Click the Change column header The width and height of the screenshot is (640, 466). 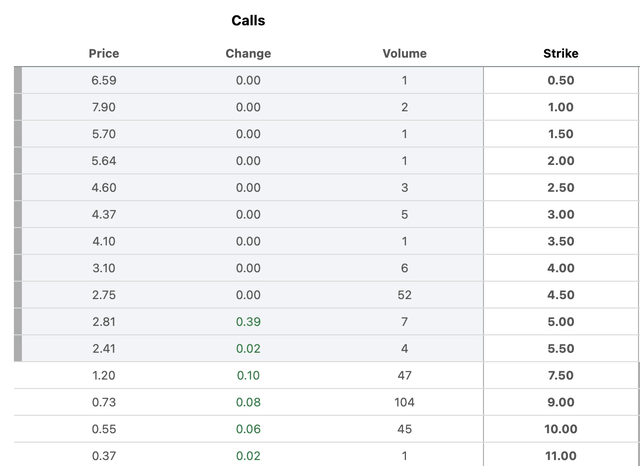[248, 53]
